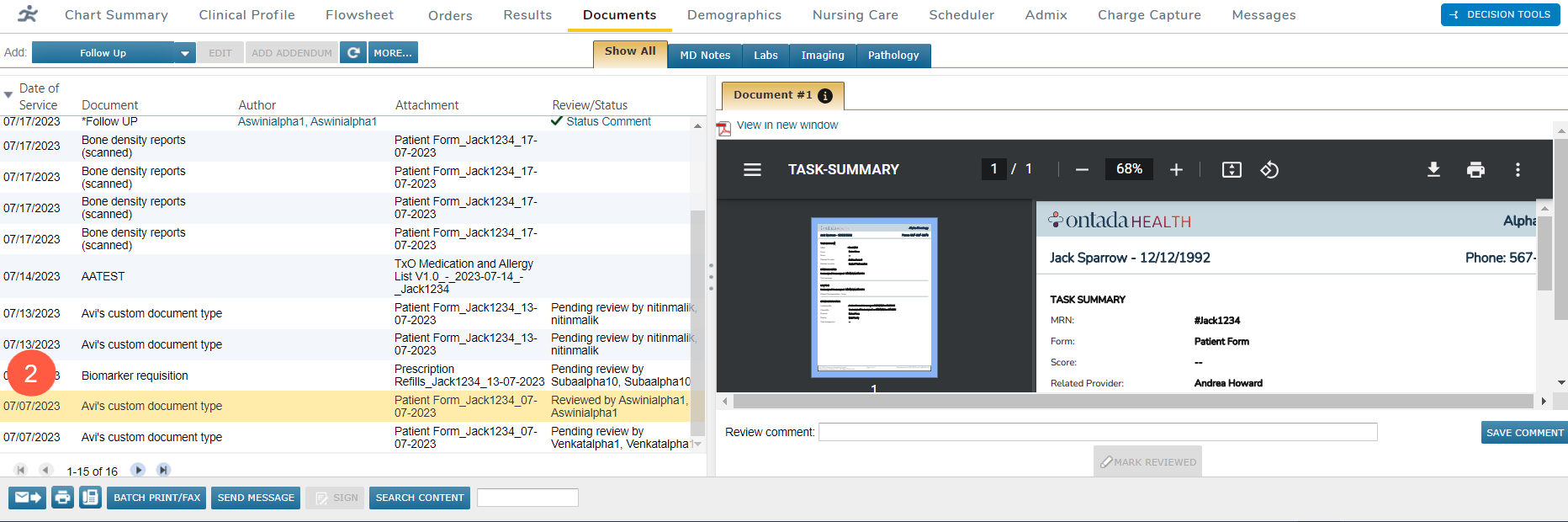Open View in new window link
The width and height of the screenshot is (1568, 522).
(x=787, y=125)
